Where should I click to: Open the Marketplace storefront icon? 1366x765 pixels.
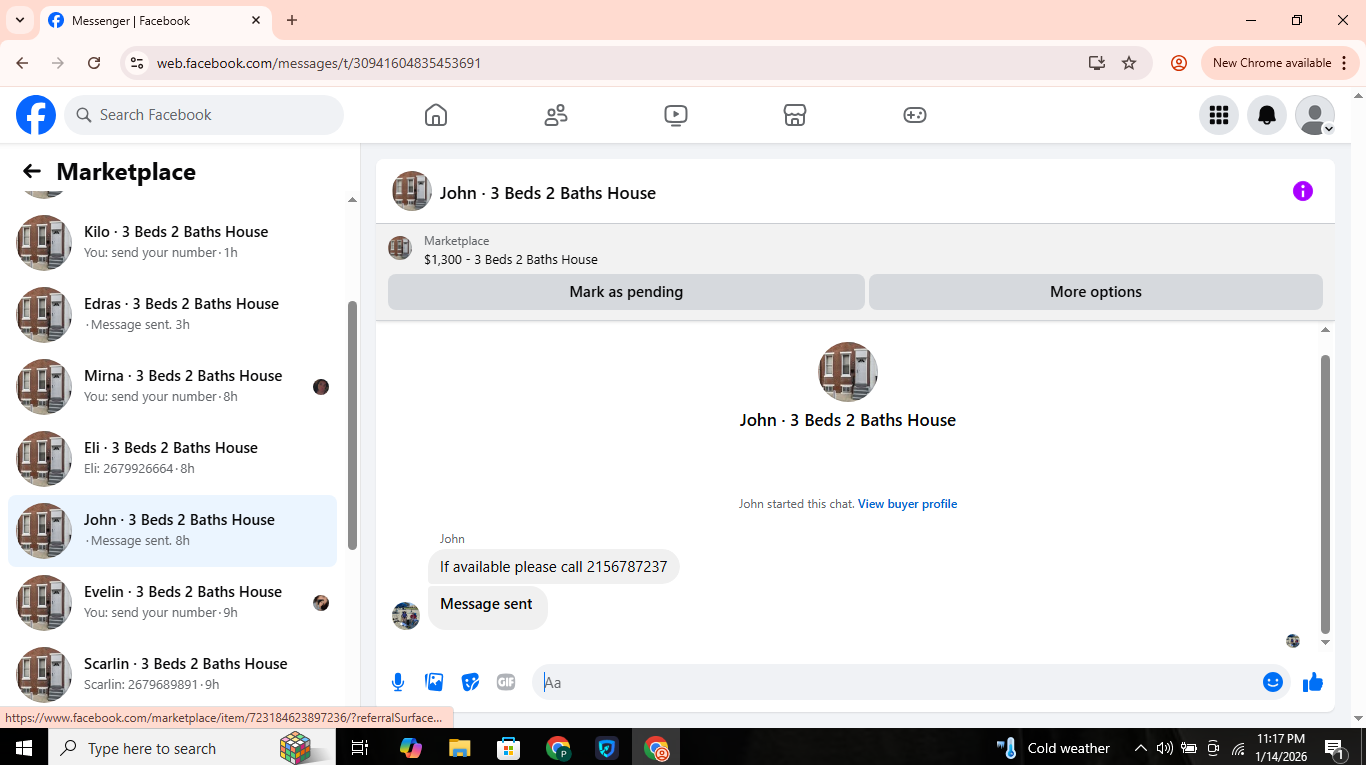[795, 115]
